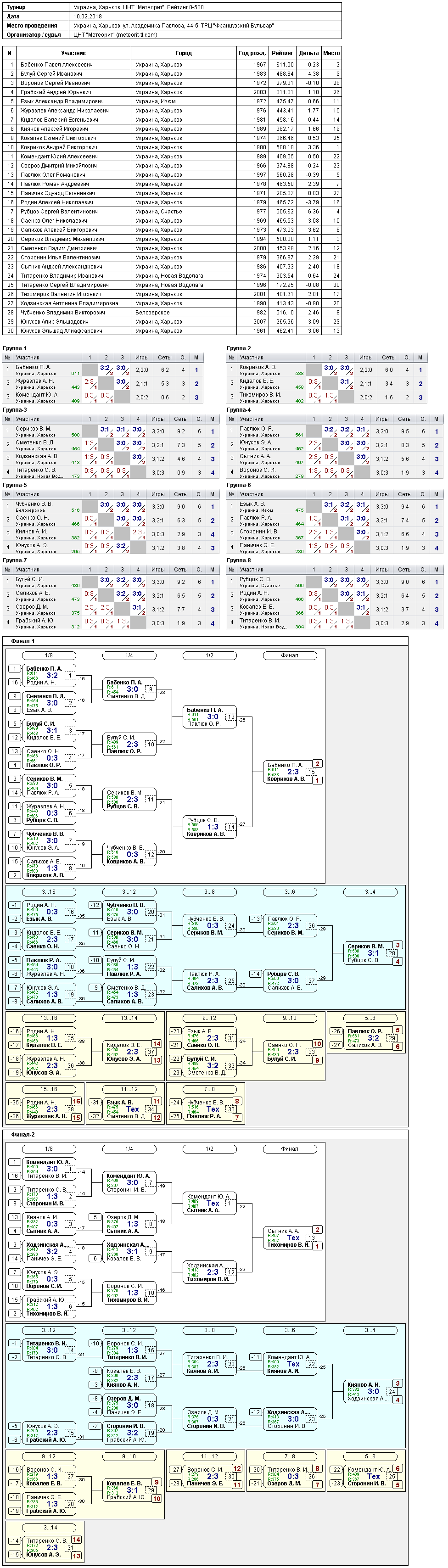The image size is (448, 1568).
Task: Click the name Киянов Алексей Игоревич
Action: tap(54, 129)
